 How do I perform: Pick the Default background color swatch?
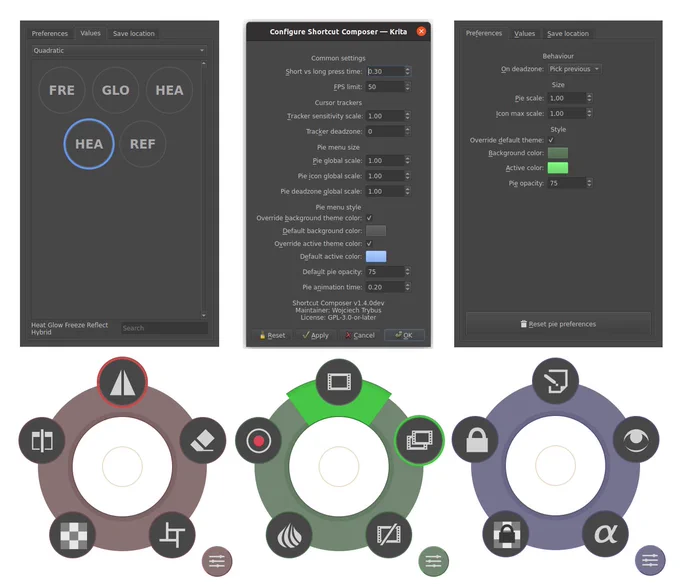376,231
